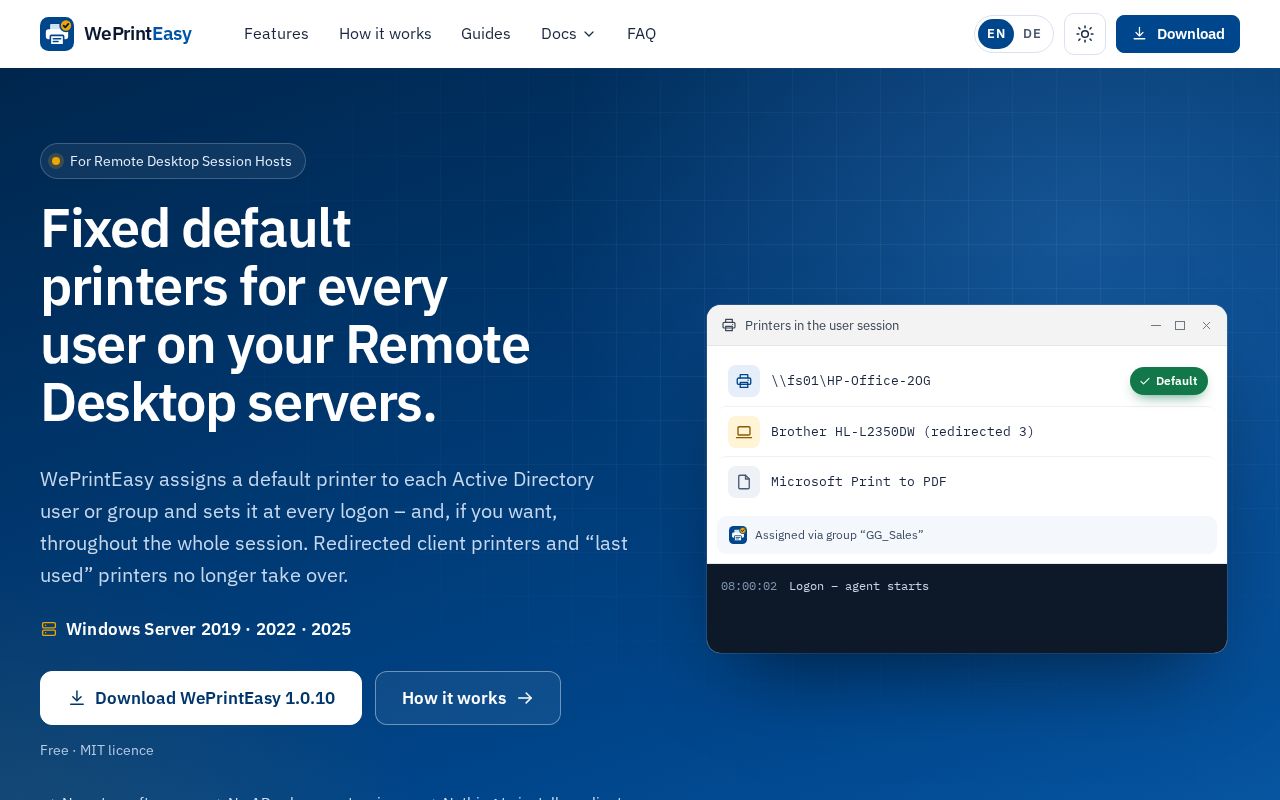The width and height of the screenshot is (1280, 800).
Task: Select Brother HL-L2350DW (redirected 3) row
Action: (967, 432)
